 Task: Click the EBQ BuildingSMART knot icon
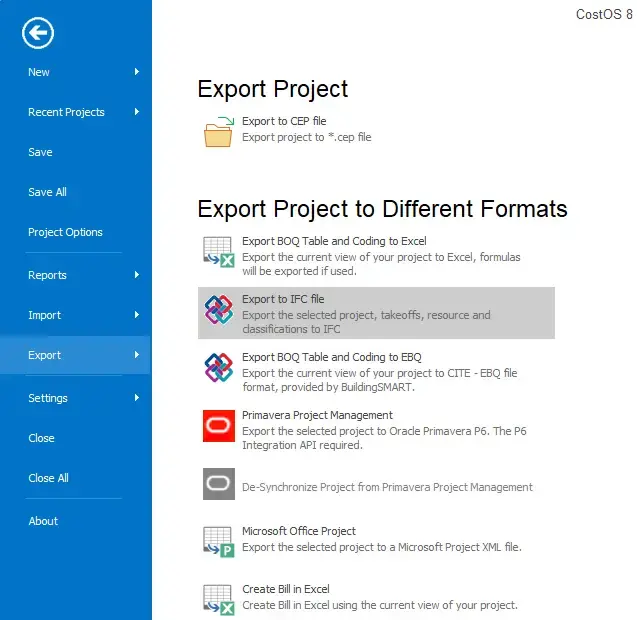tap(219, 368)
